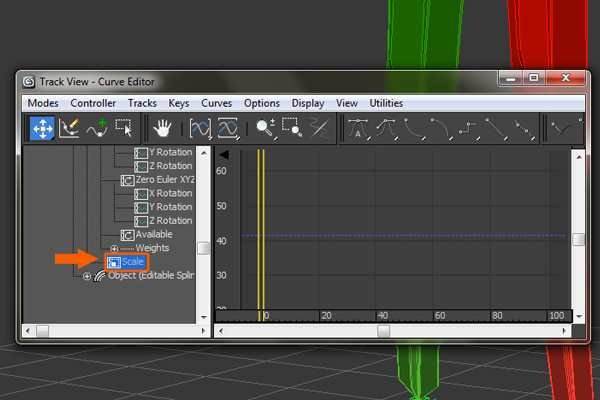This screenshot has width=600, height=400.
Task: Select the Zero Euler XYZ track
Action: click(x=165, y=180)
